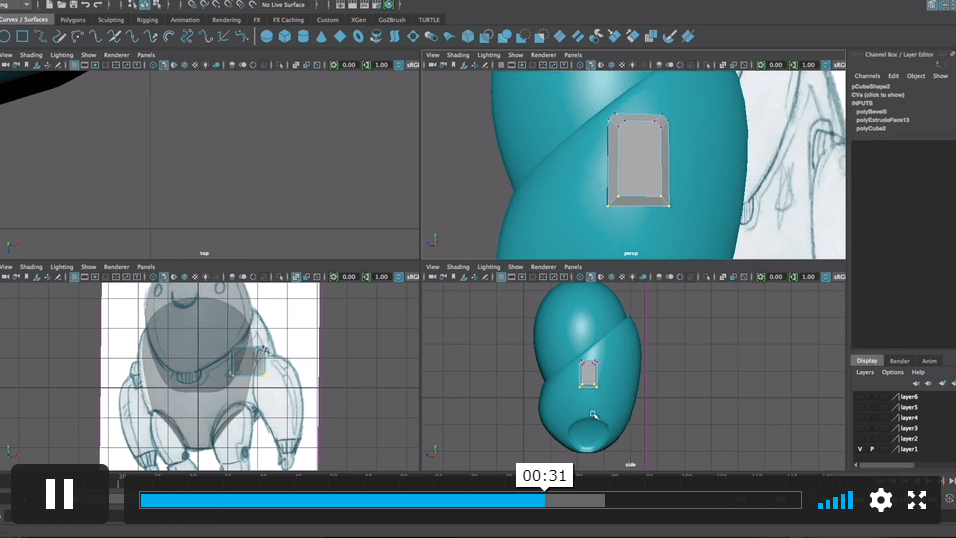Select the polygon cylinder shelf icon
956x538 pixels.
click(303, 37)
